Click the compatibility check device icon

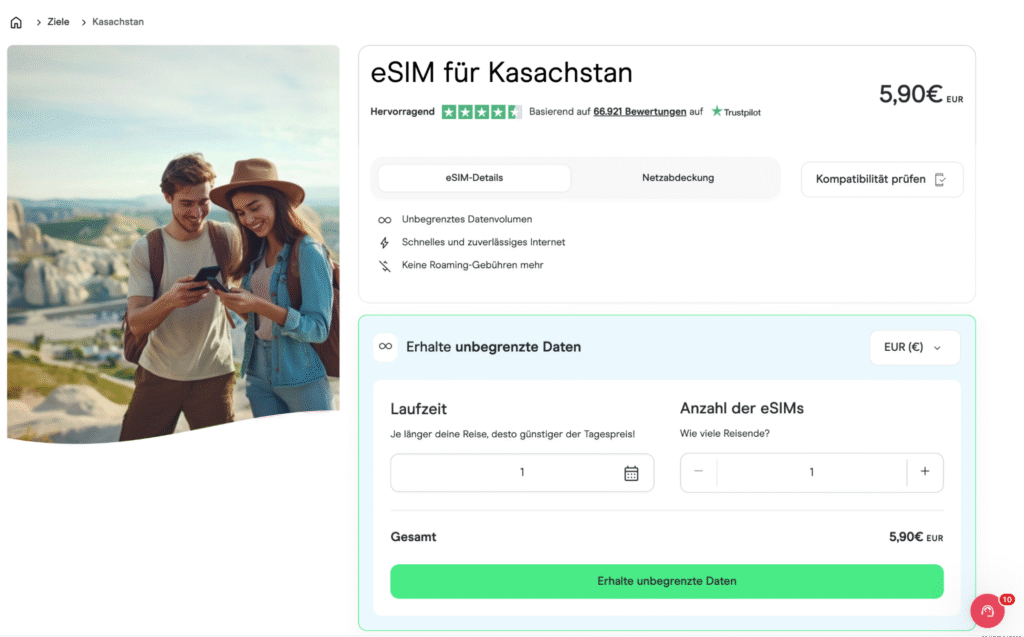tap(939, 179)
